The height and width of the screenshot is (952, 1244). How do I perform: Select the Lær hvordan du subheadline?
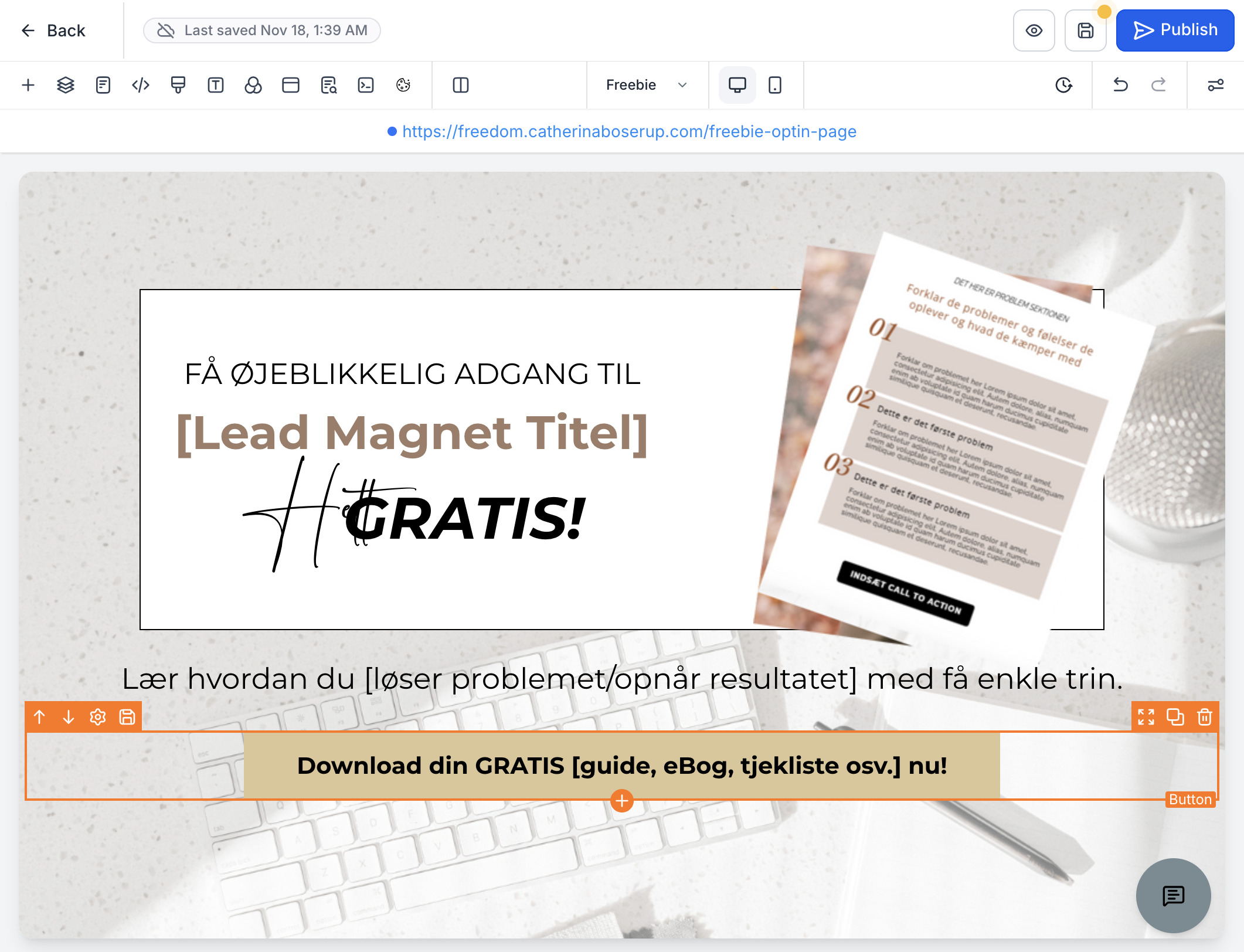tap(622, 679)
